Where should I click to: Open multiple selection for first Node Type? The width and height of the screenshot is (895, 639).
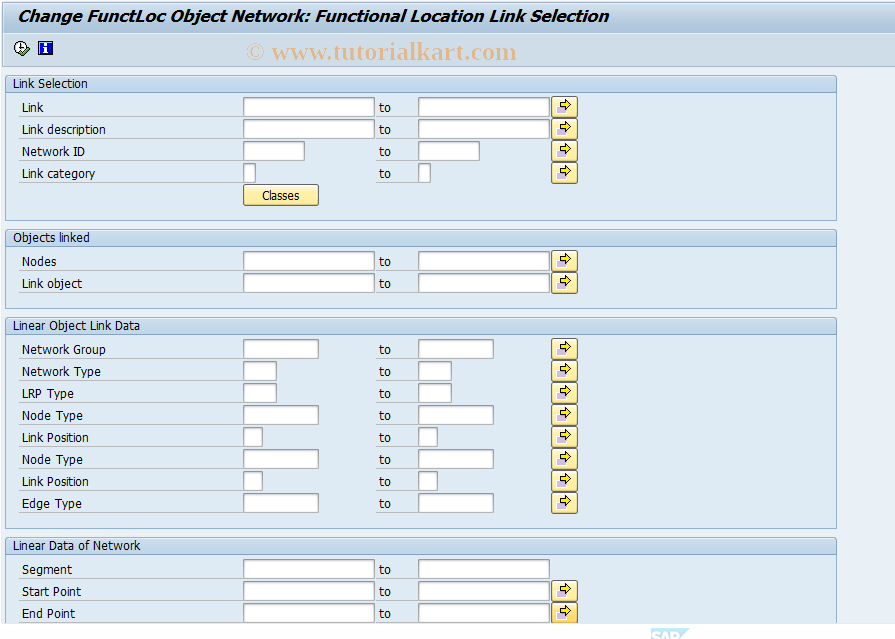565,415
